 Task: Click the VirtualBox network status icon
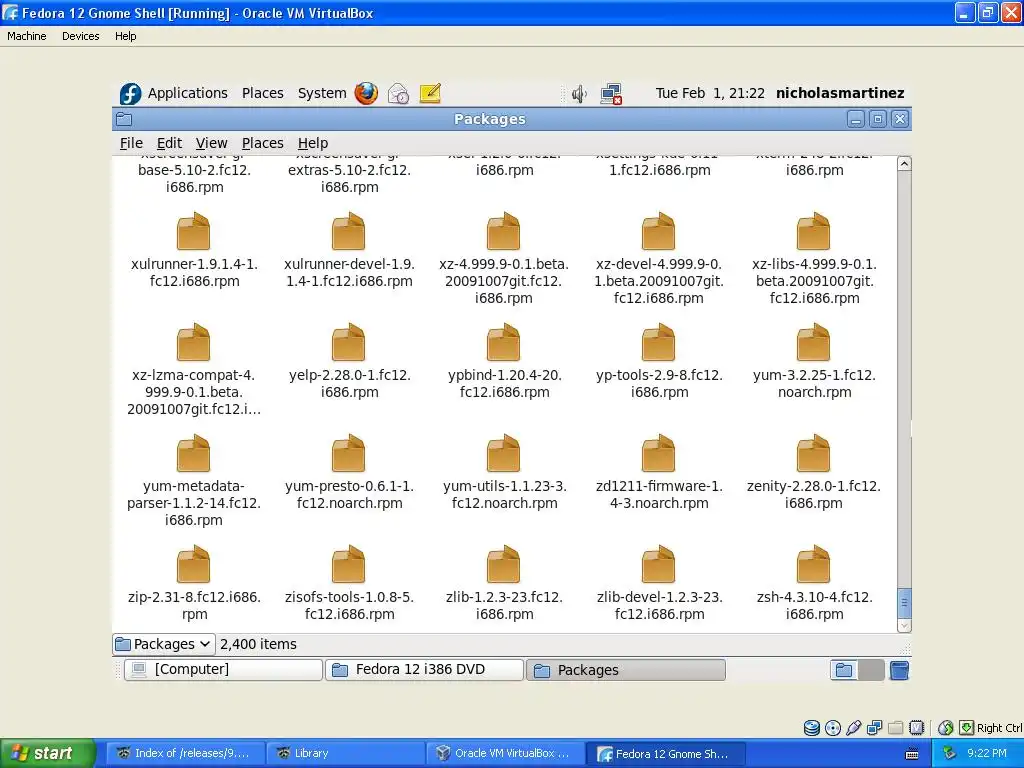pyautogui.click(x=874, y=728)
